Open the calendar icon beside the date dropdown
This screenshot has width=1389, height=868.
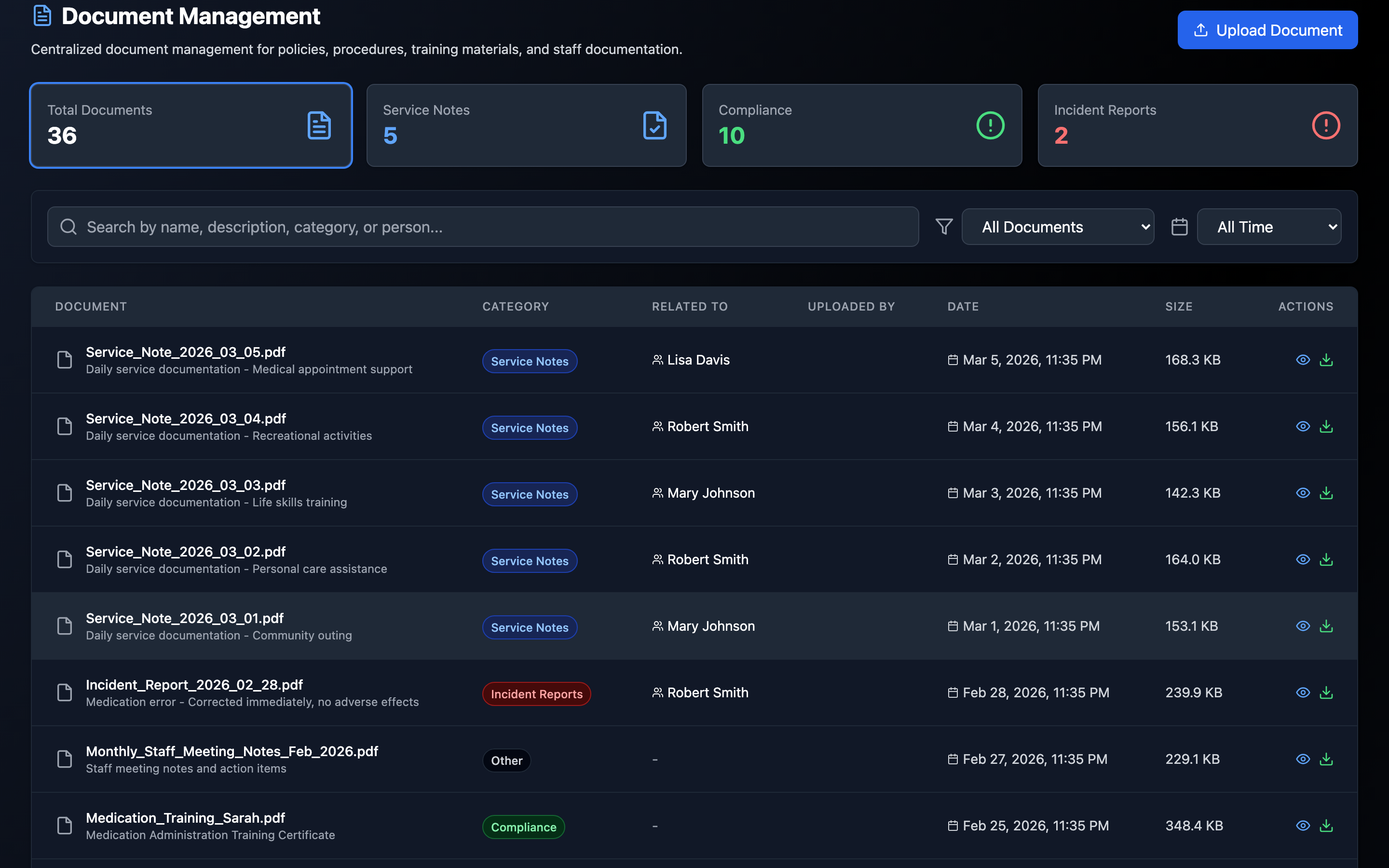click(x=1180, y=226)
